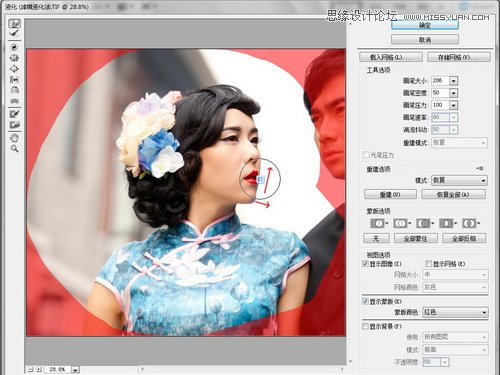Select the Reconstruct tool
This screenshot has width=500, height=375.
pyautogui.click(x=14, y=33)
